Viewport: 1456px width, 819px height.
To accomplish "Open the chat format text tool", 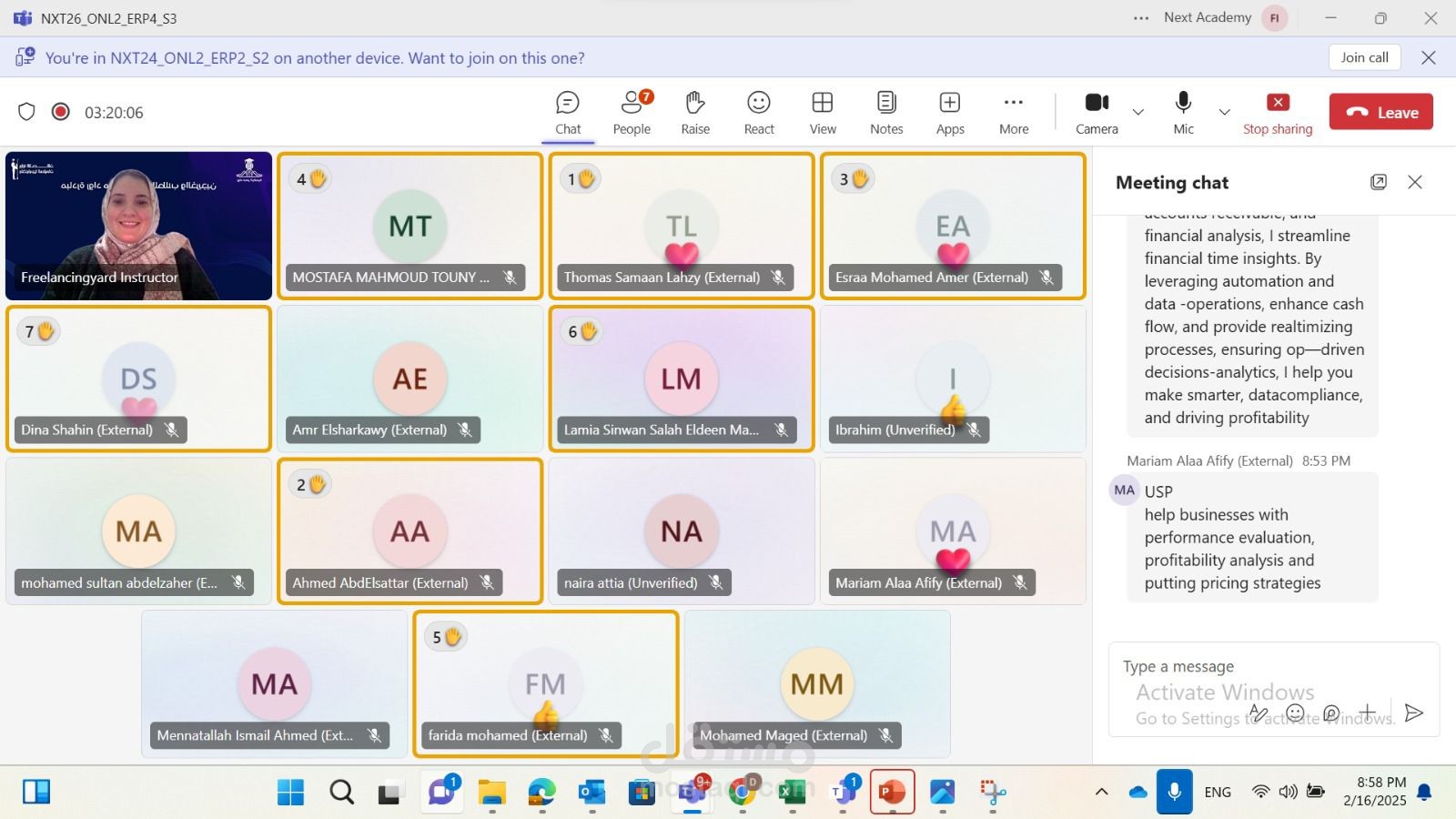I will tap(1259, 713).
